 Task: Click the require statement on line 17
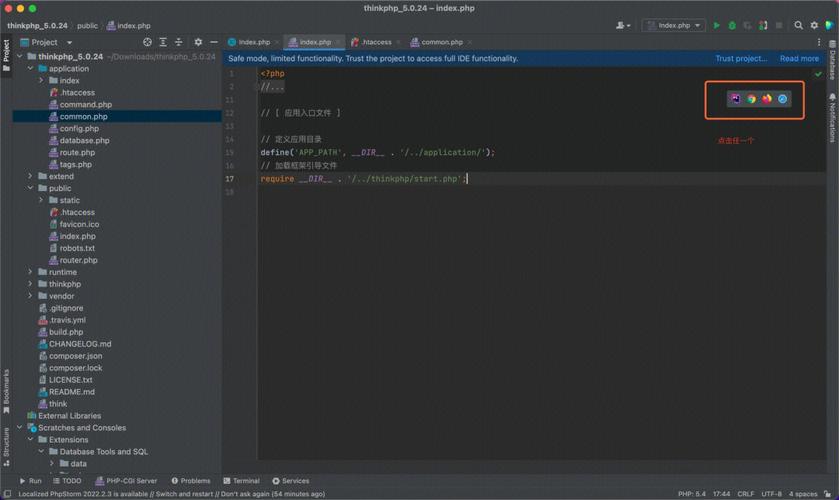click(x=364, y=179)
